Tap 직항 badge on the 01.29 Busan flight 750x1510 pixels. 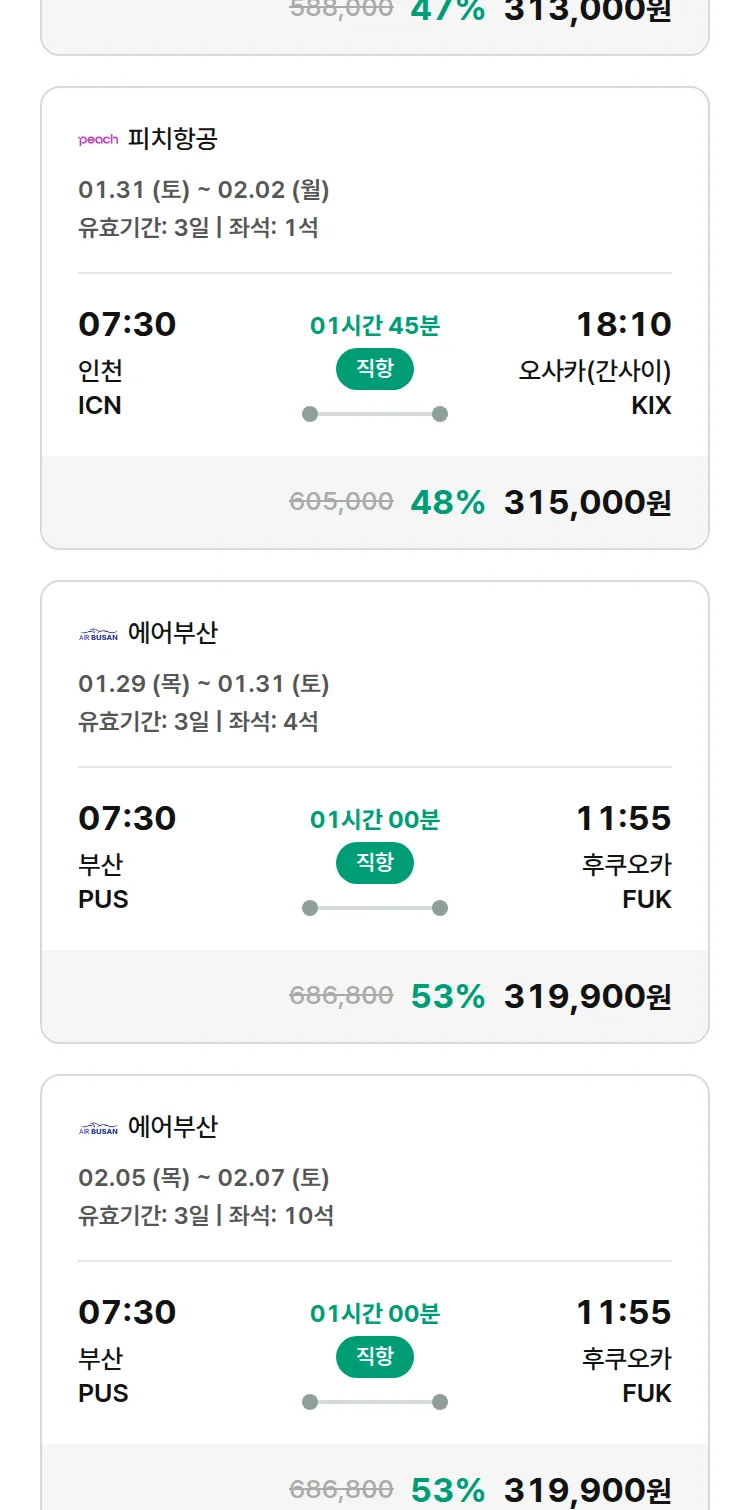tap(375, 863)
